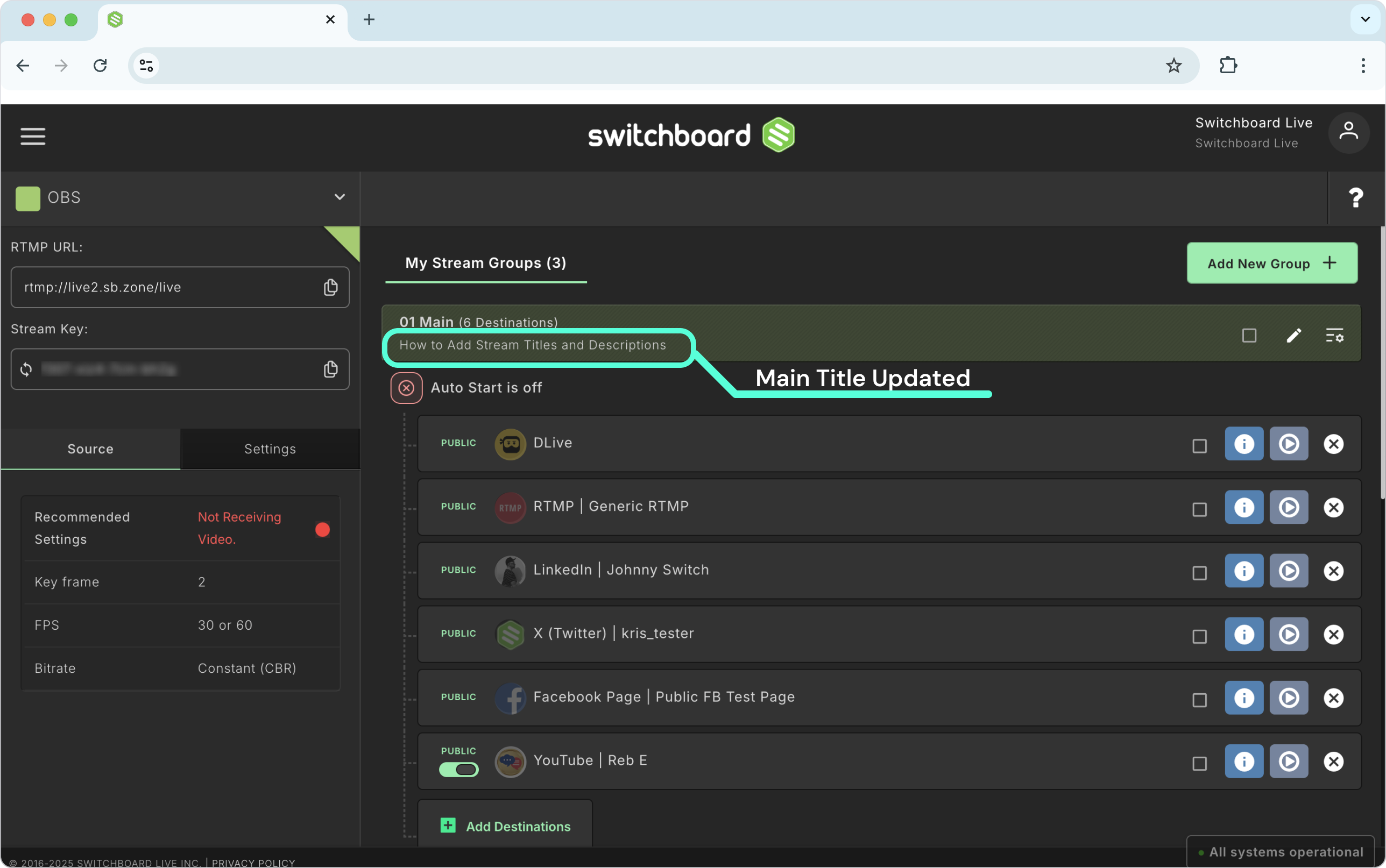Viewport: 1386px width, 868px height.
Task: Check the LinkedIn Johnny Switch checkbox
Action: [1199, 573]
